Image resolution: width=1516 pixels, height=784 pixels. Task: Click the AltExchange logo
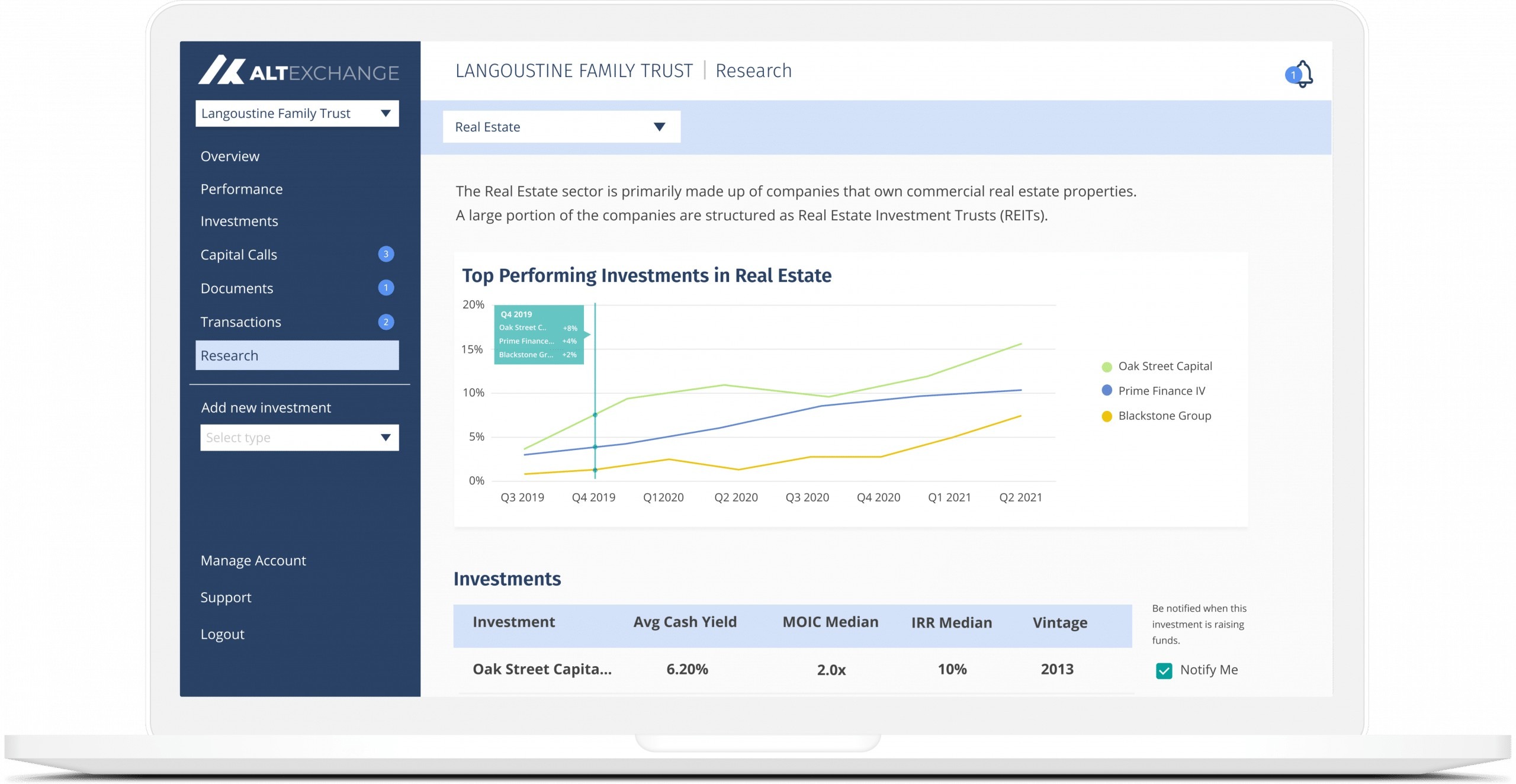pyautogui.click(x=299, y=70)
